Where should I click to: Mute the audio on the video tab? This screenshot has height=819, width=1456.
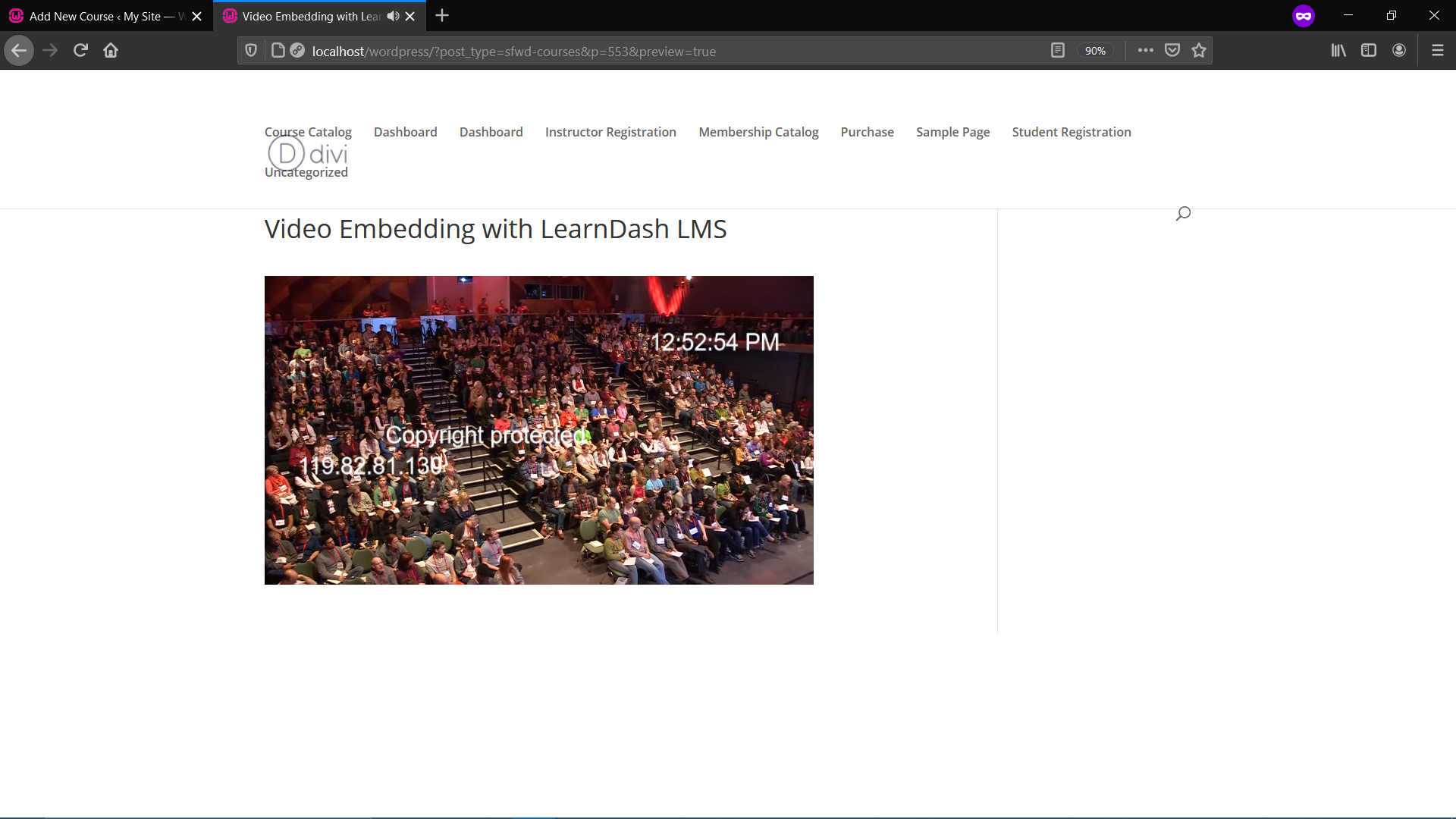(x=393, y=16)
